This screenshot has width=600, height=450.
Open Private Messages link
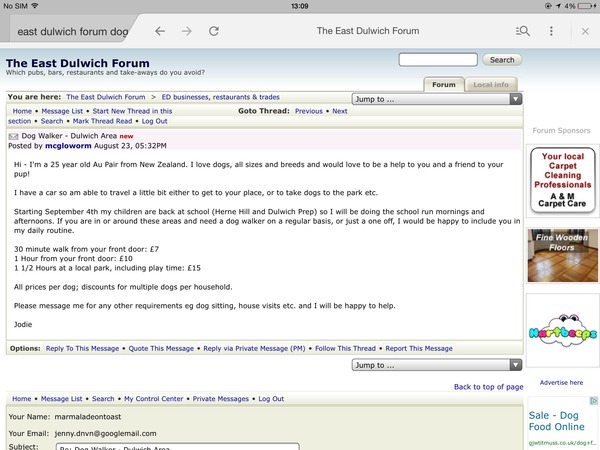pos(220,399)
